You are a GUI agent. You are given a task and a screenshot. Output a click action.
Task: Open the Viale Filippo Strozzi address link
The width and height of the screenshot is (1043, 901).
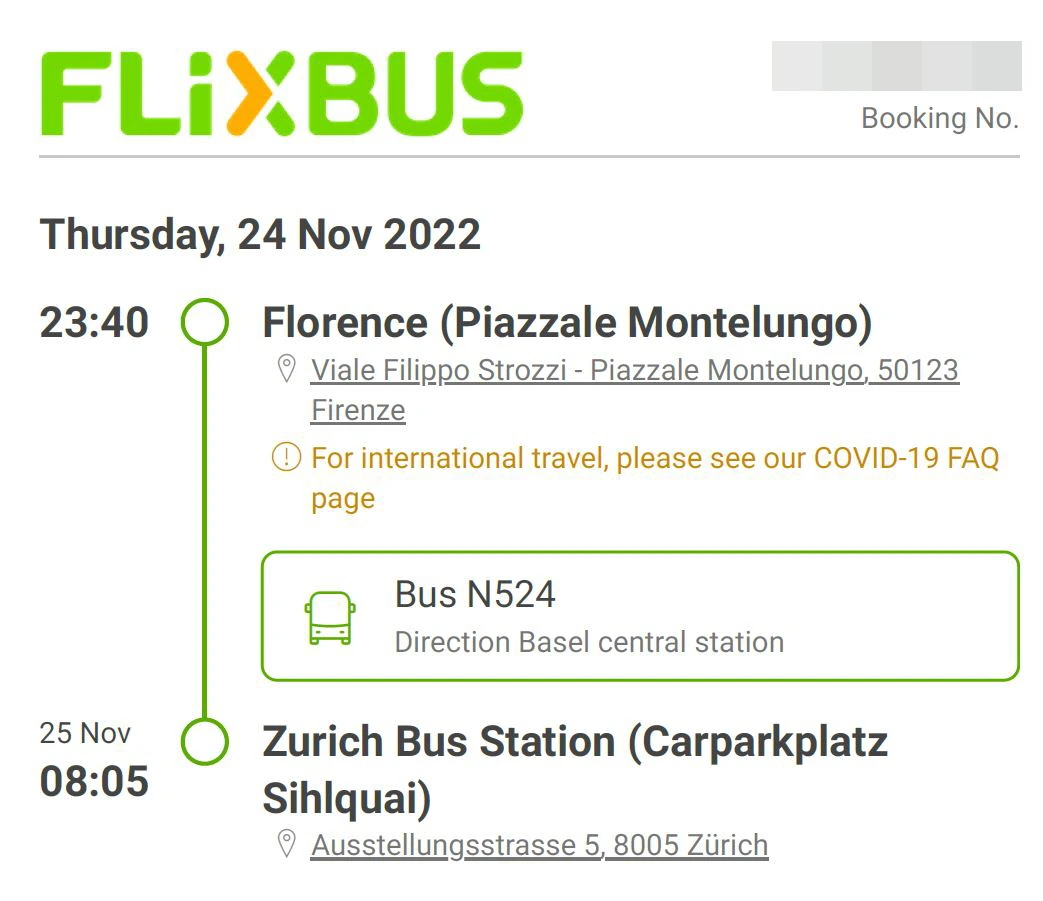[x=634, y=371]
